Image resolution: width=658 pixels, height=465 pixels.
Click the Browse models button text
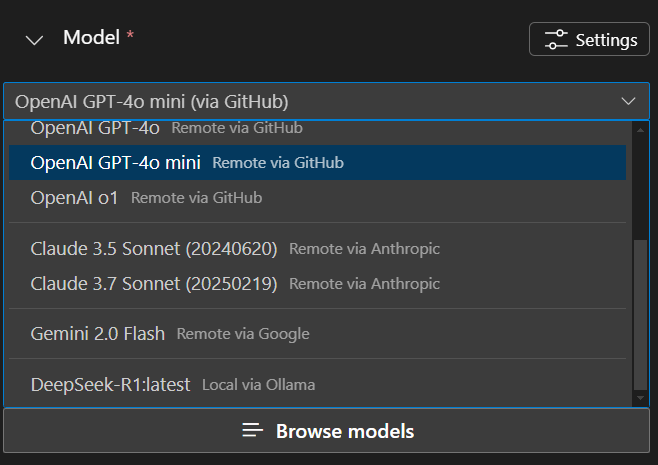click(345, 431)
